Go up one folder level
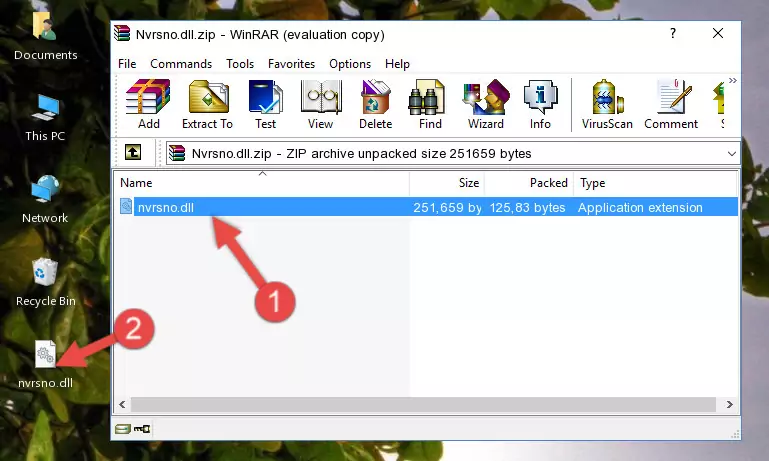 point(133,153)
